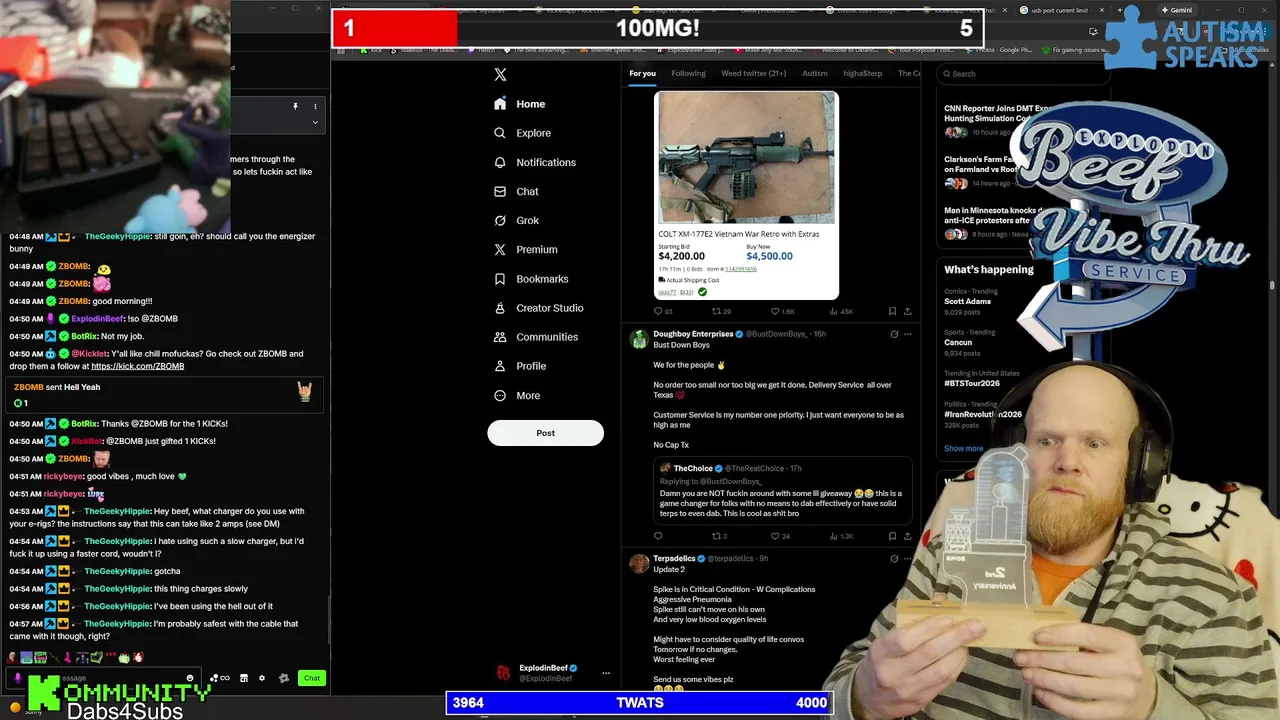Image resolution: width=1280 pixels, height=720 pixels.
Task: Open the Autism timeline tab
Action: click(x=815, y=73)
